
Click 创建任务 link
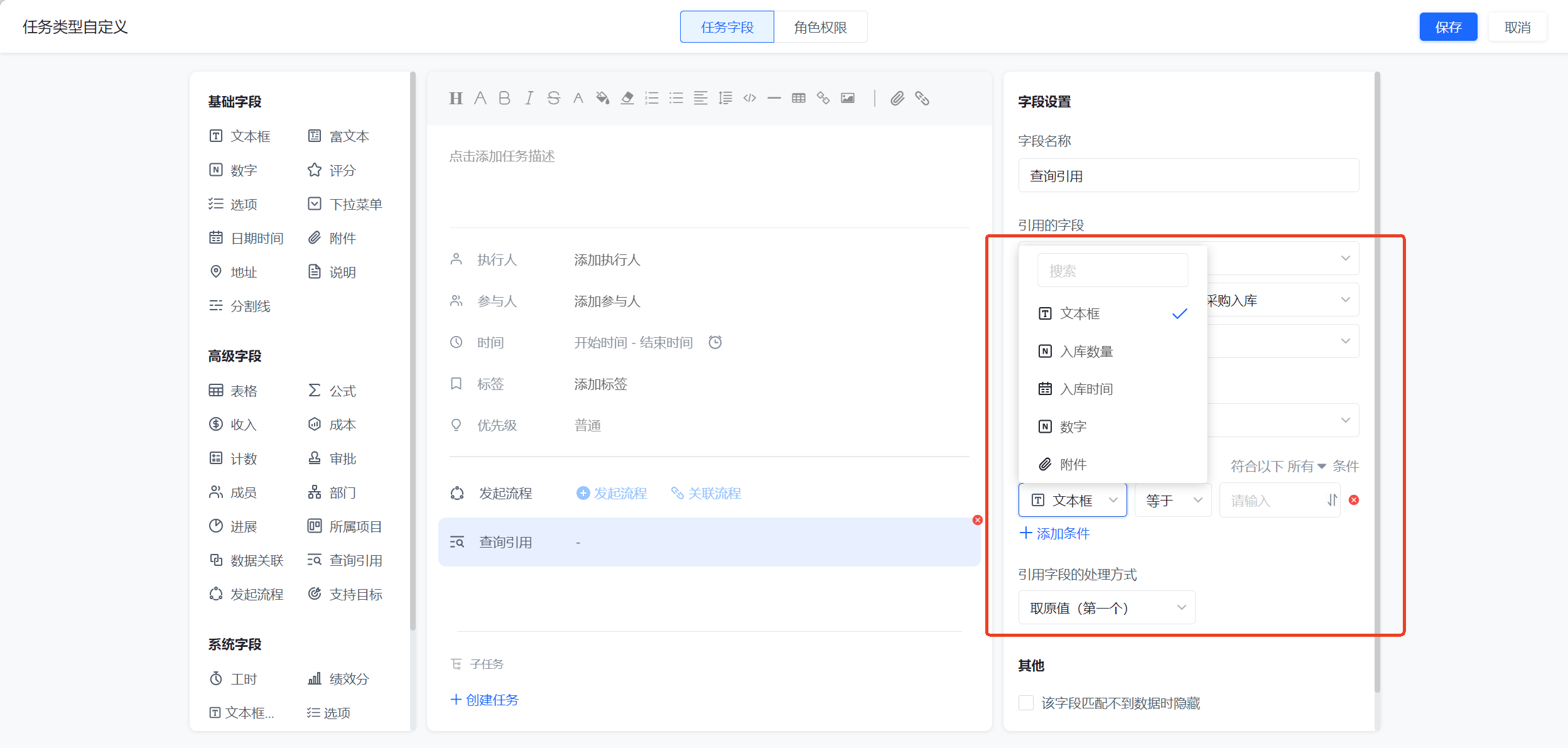coord(484,700)
